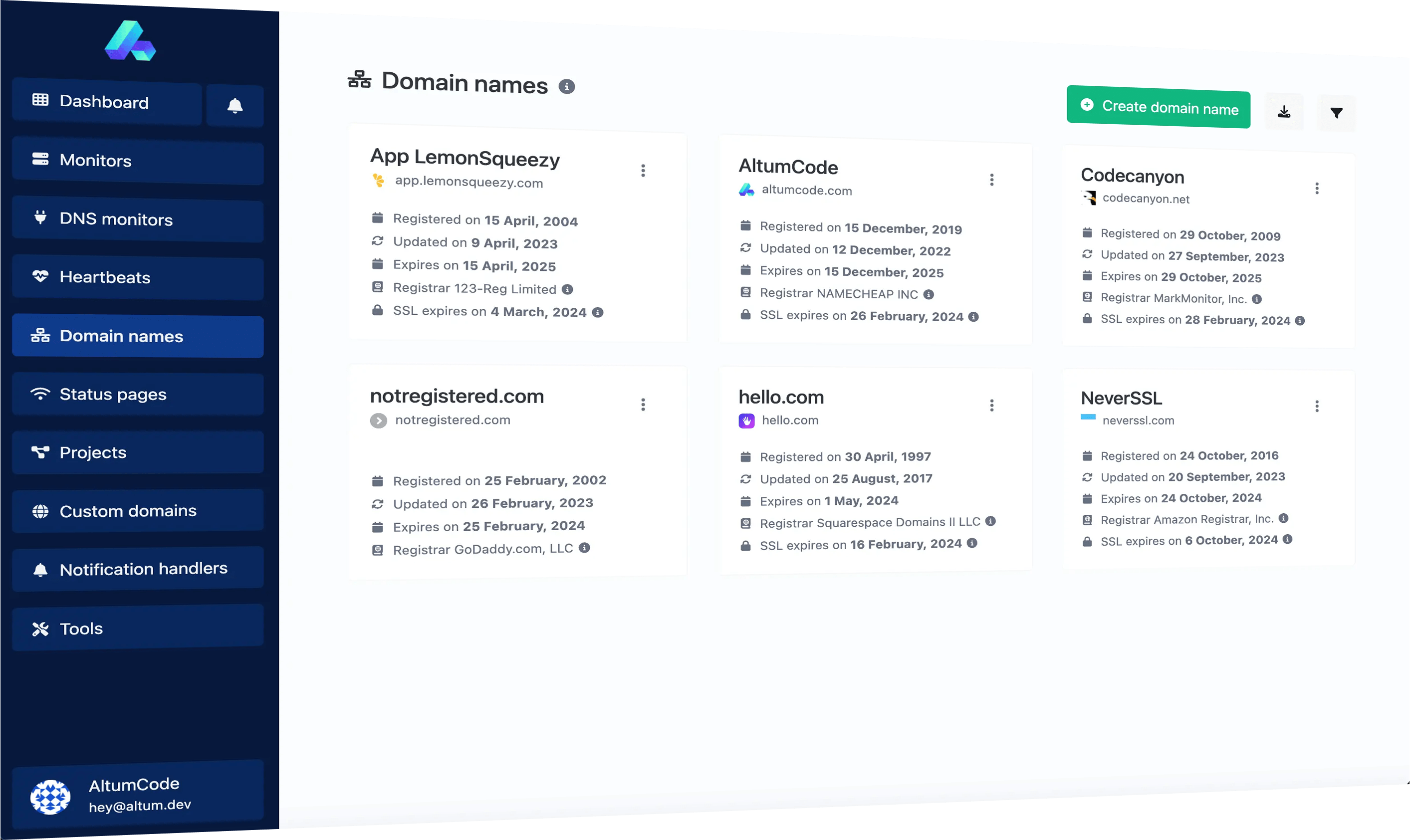This screenshot has width=1410, height=840.
Task: Click hello.com purple hand favicon
Action: click(746, 420)
